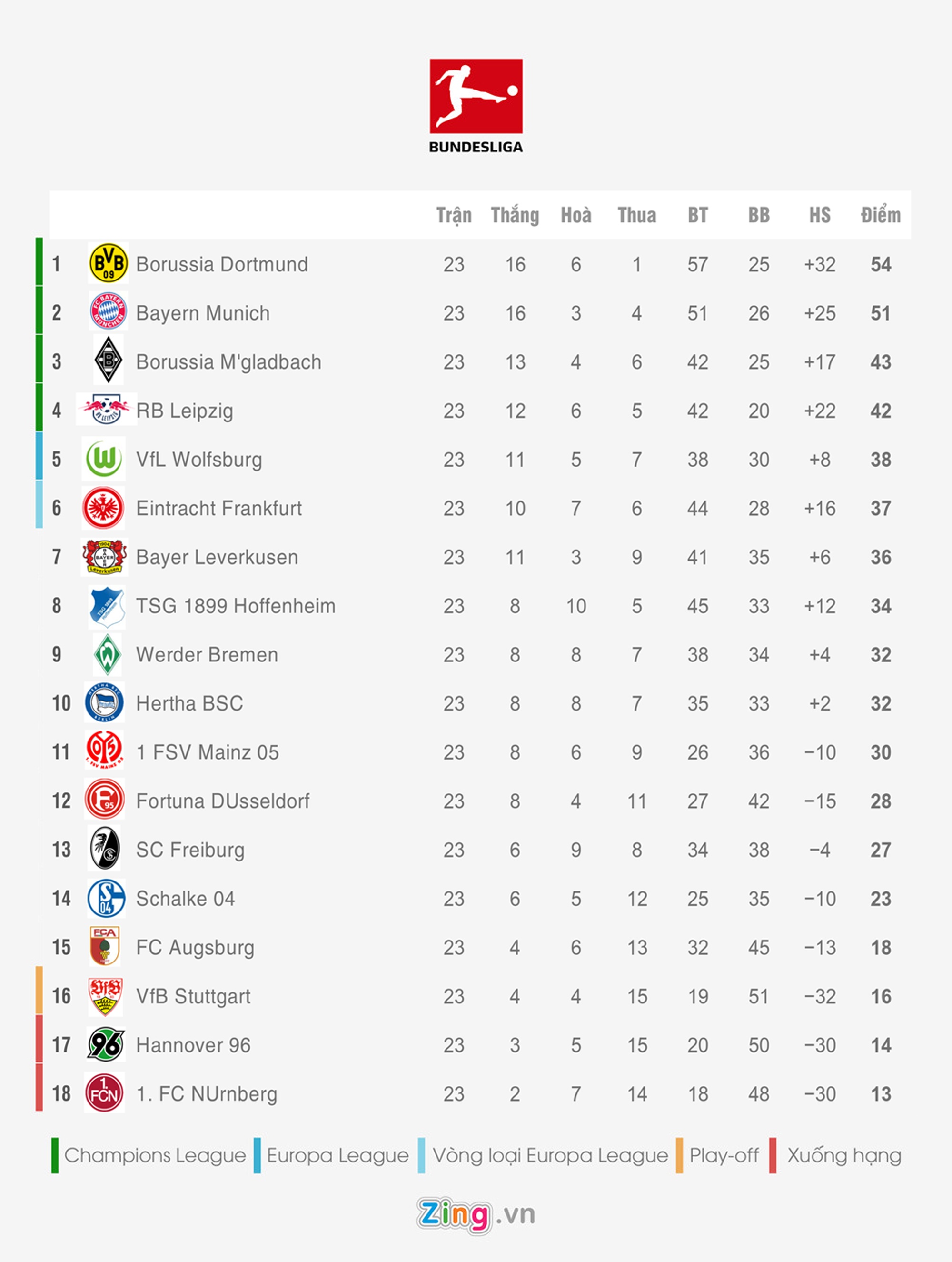
Task: Click the Werder Bremen diamond logo
Action: [x=107, y=654]
